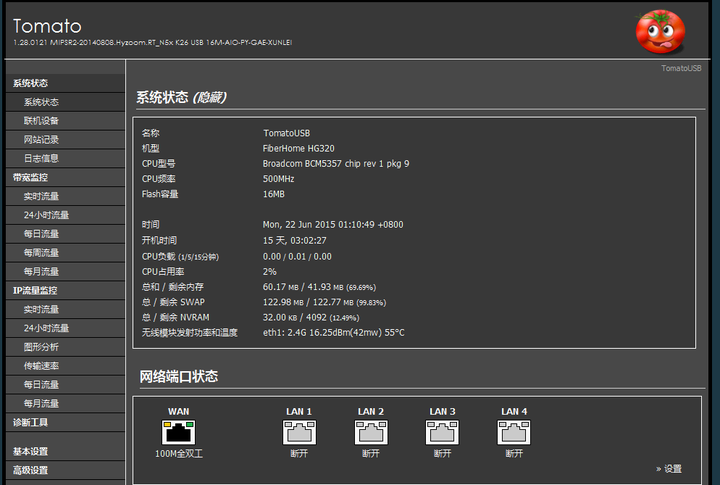Expand the 系统状态 sidebar section header
The image size is (720, 485).
[65, 83]
